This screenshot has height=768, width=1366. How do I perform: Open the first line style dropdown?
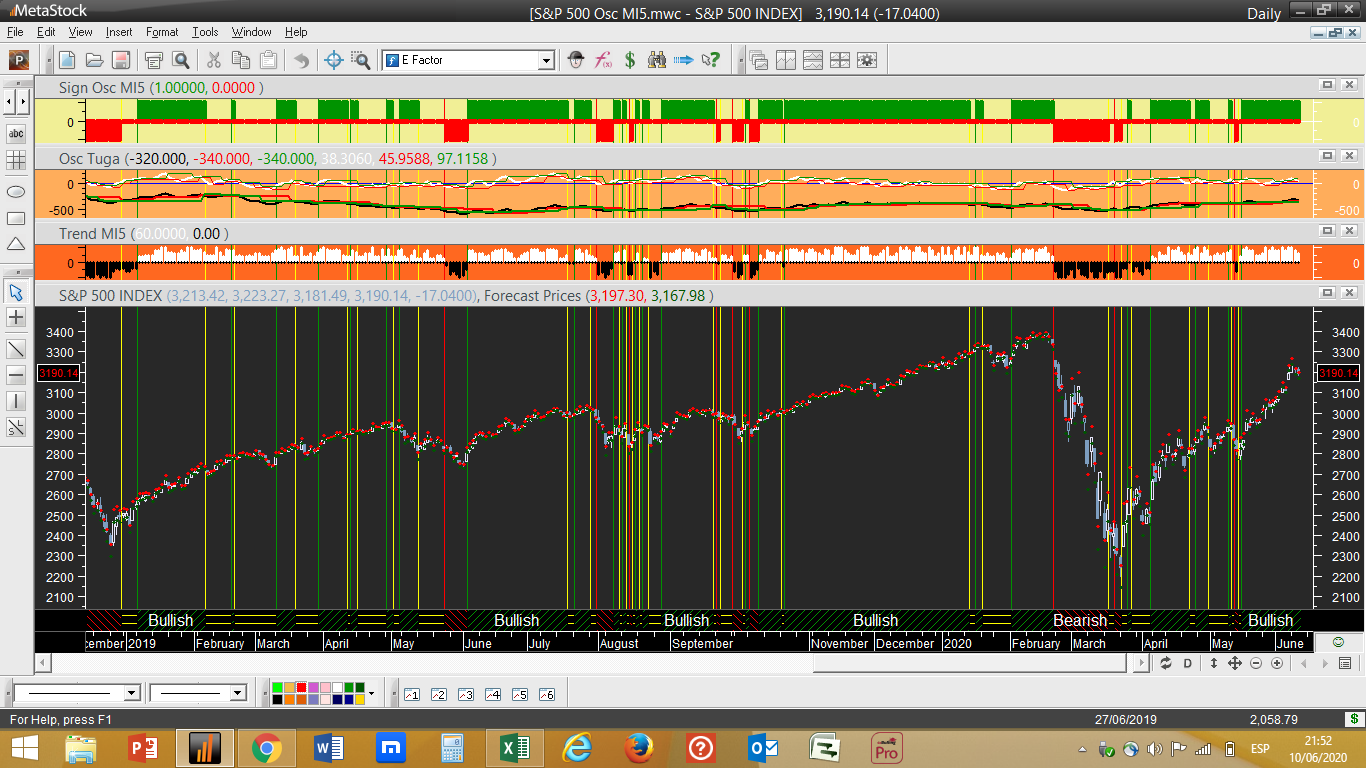click(131, 693)
